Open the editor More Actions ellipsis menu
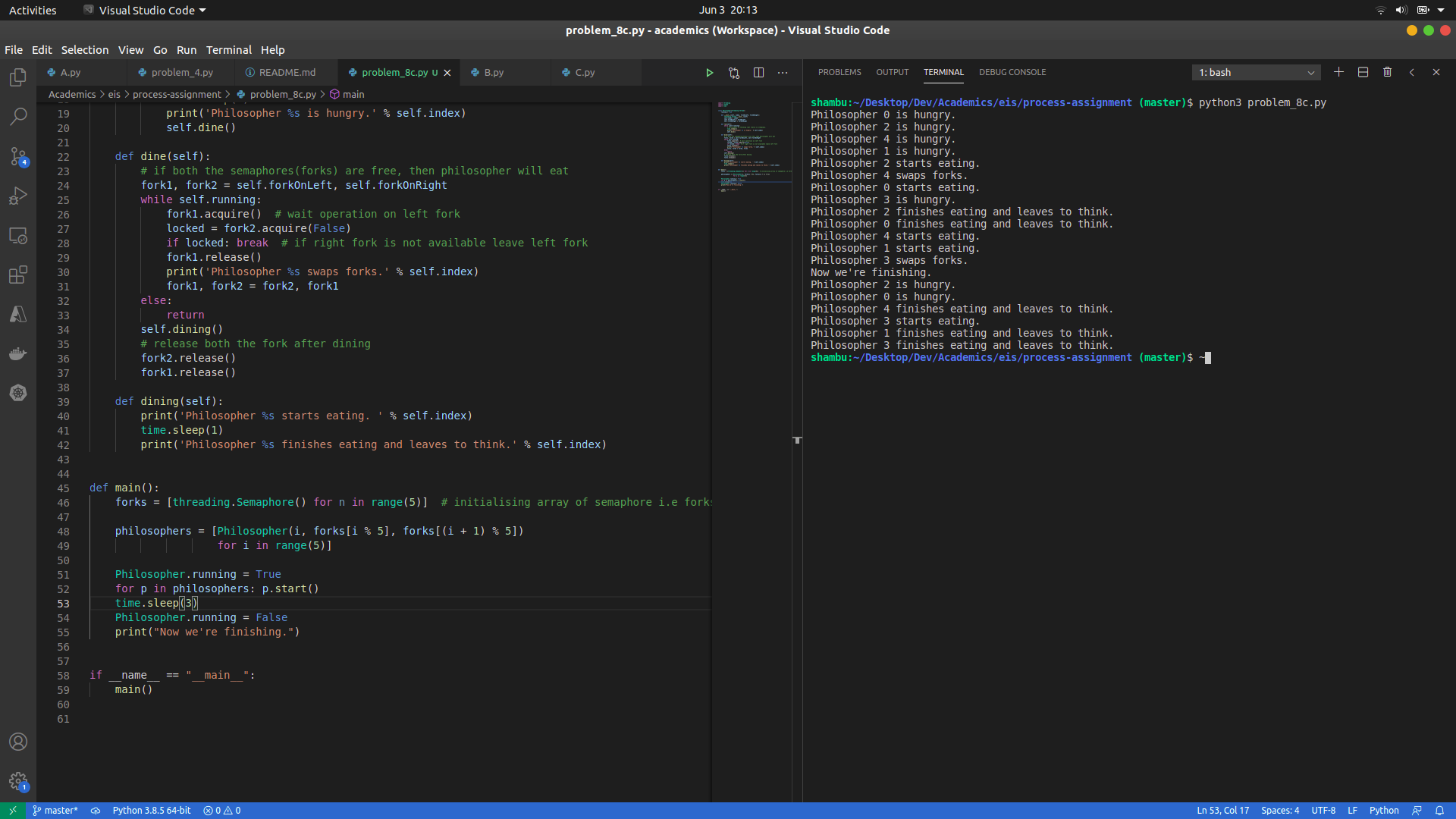The width and height of the screenshot is (1456, 819). pyautogui.click(x=783, y=73)
